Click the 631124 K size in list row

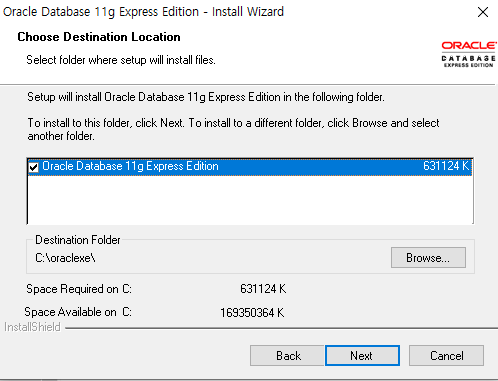click(446, 166)
